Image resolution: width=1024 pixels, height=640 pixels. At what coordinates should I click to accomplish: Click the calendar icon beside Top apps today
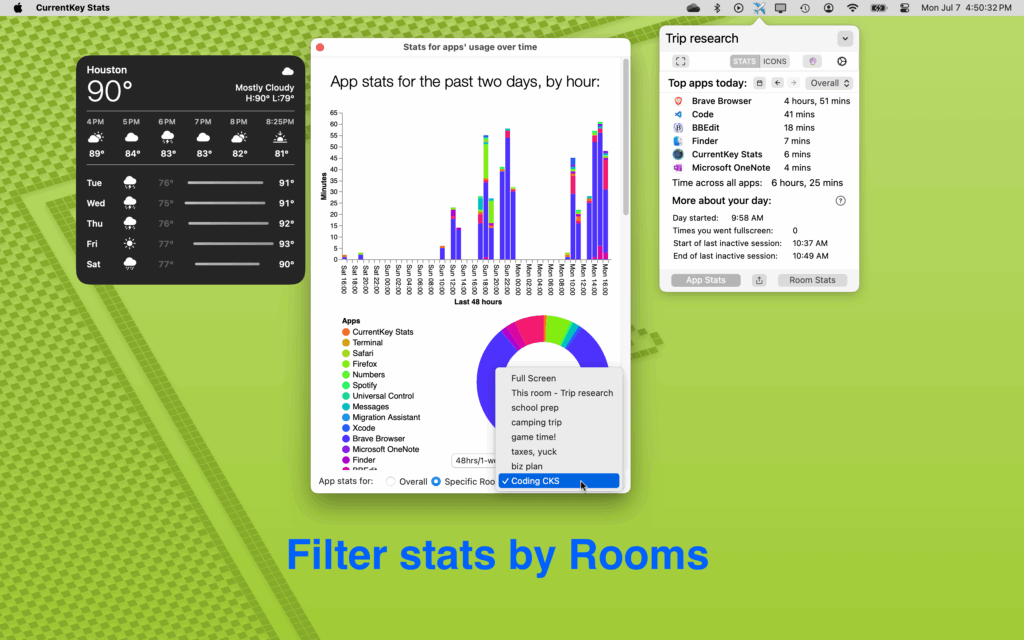coord(760,83)
